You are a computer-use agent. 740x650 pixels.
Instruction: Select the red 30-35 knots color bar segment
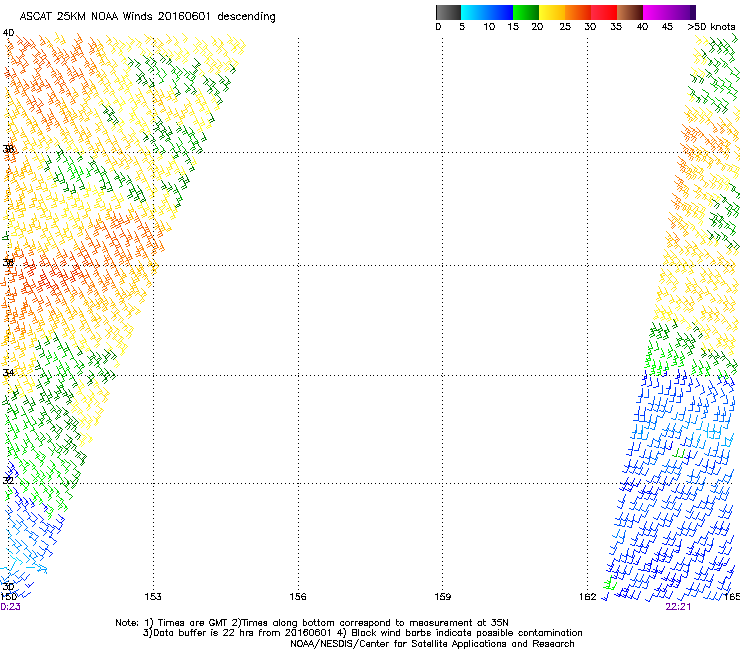point(604,12)
